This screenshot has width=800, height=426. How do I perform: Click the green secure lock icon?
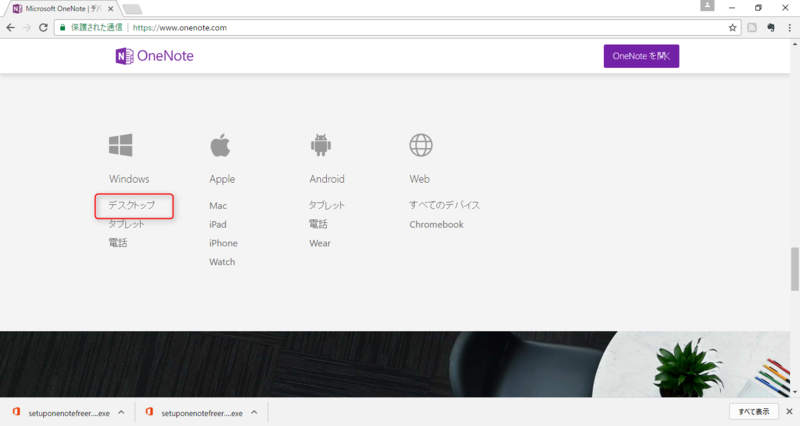[x=63, y=28]
